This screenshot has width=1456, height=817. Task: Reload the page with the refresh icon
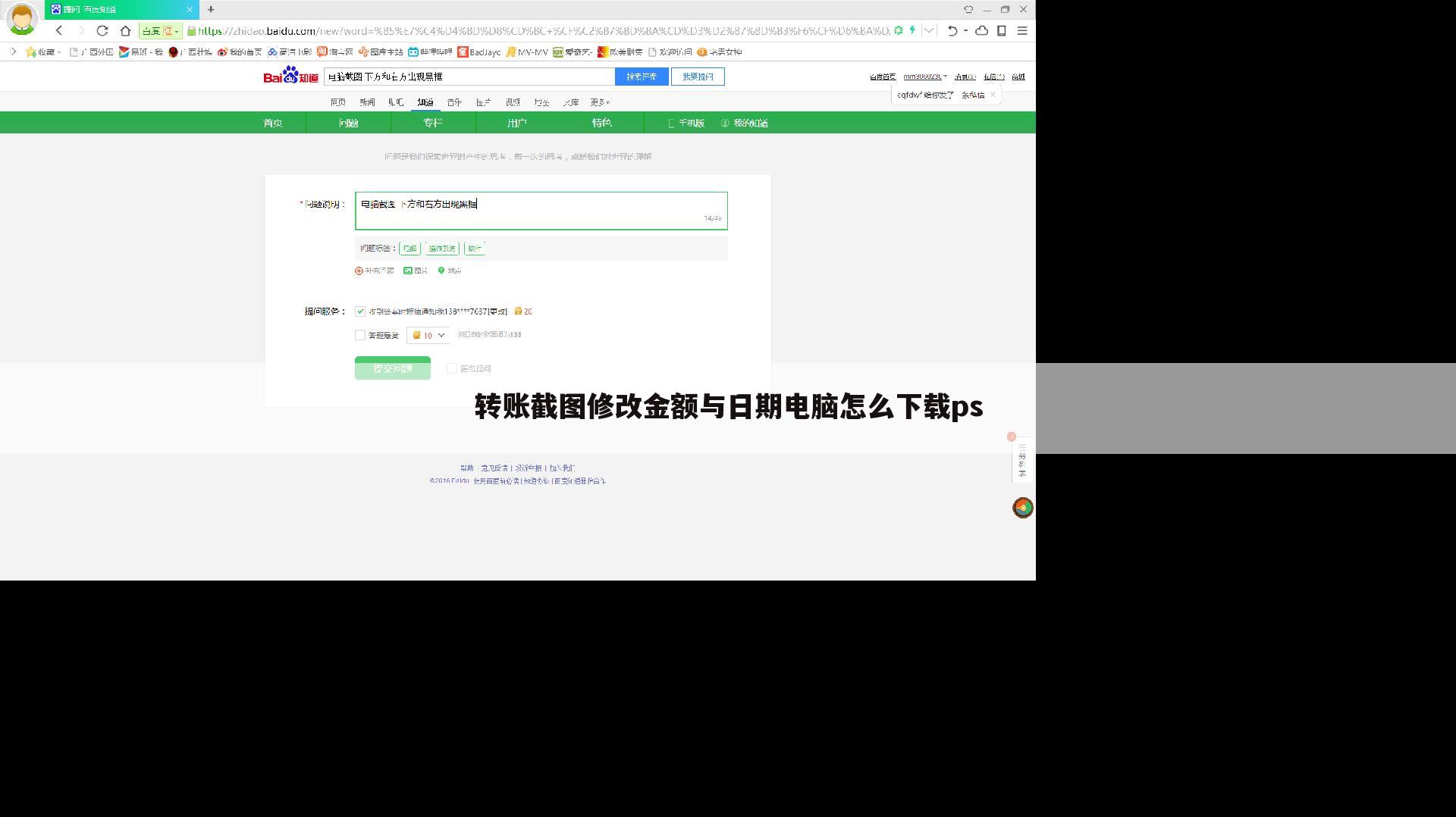[x=102, y=31]
